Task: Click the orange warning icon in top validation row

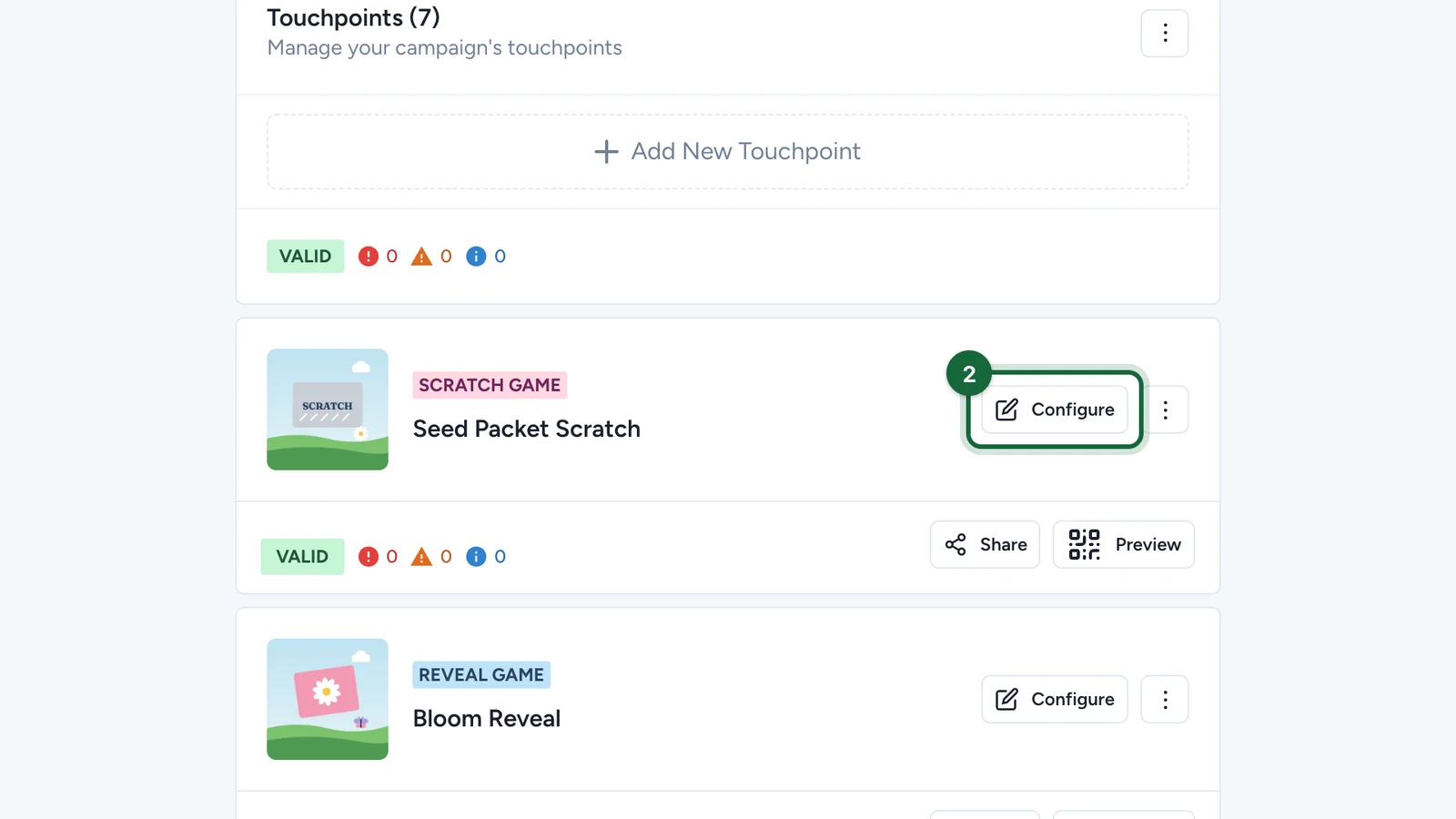Action: [421, 257]
